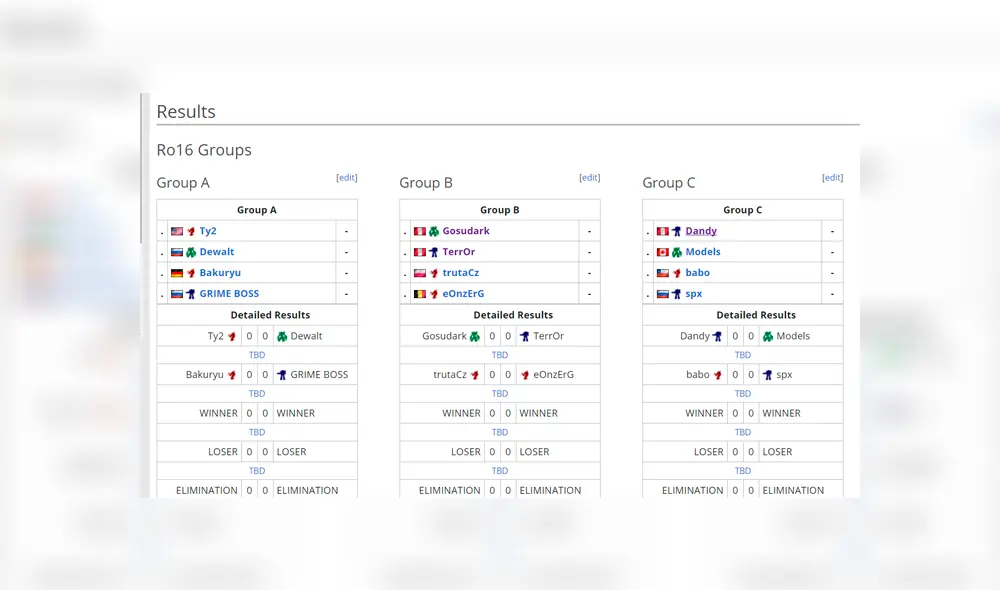Click the Protoss race icon next to Dewalt
1000x590 pixels.
191,251
